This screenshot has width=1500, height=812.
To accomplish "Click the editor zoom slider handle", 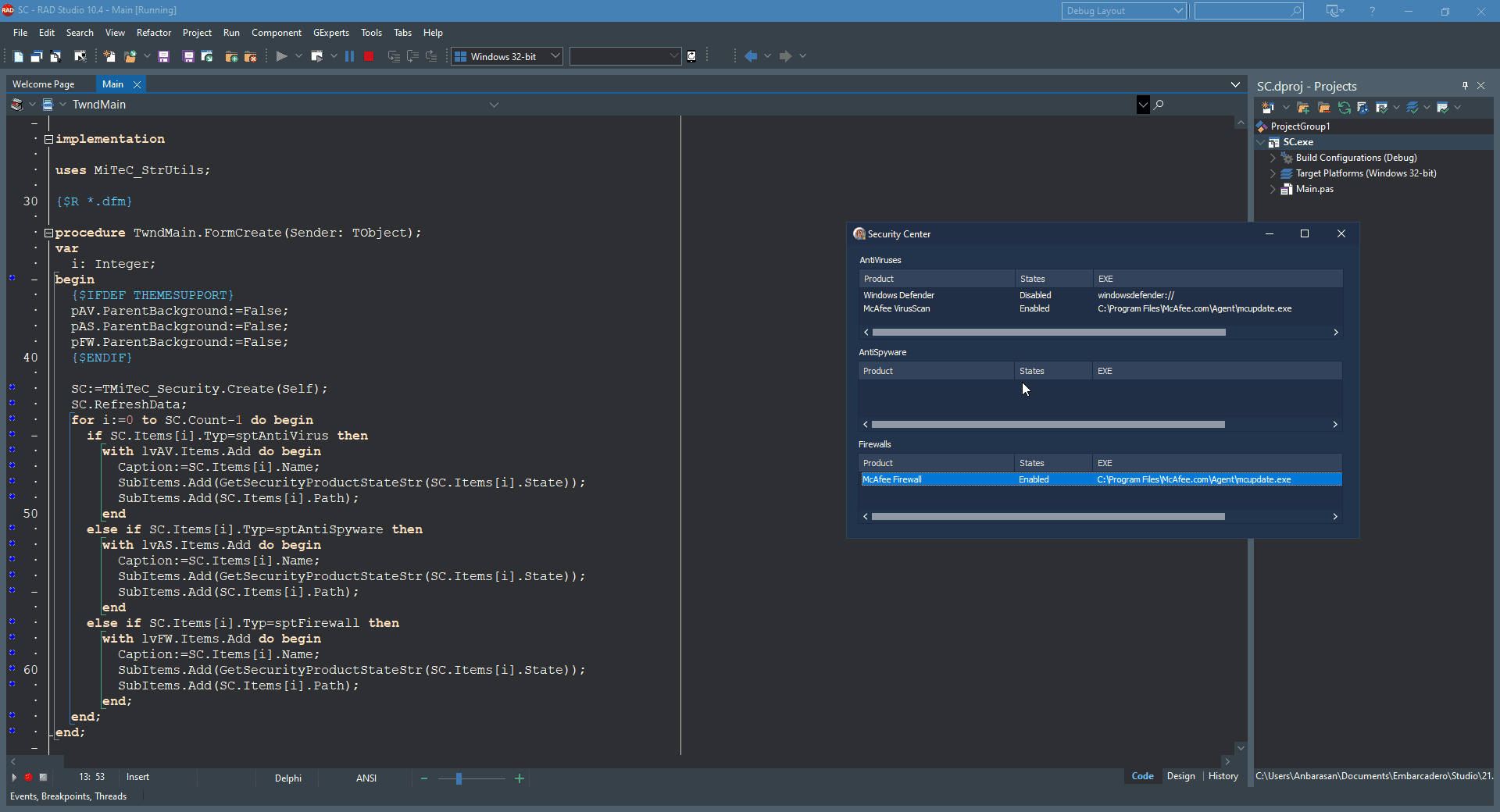I will coord(459,778).
